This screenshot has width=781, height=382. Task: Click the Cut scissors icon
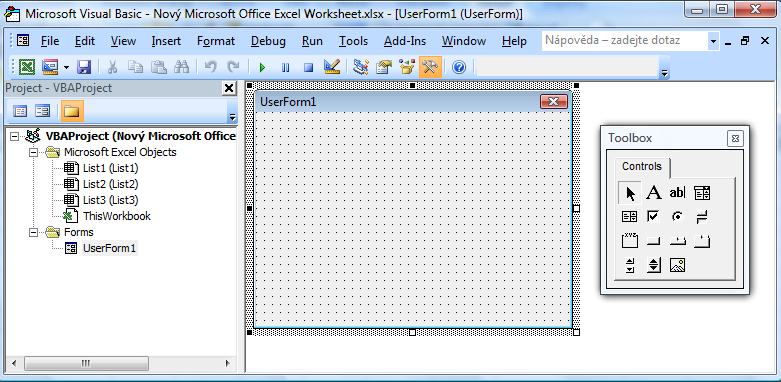coord(113,67)
